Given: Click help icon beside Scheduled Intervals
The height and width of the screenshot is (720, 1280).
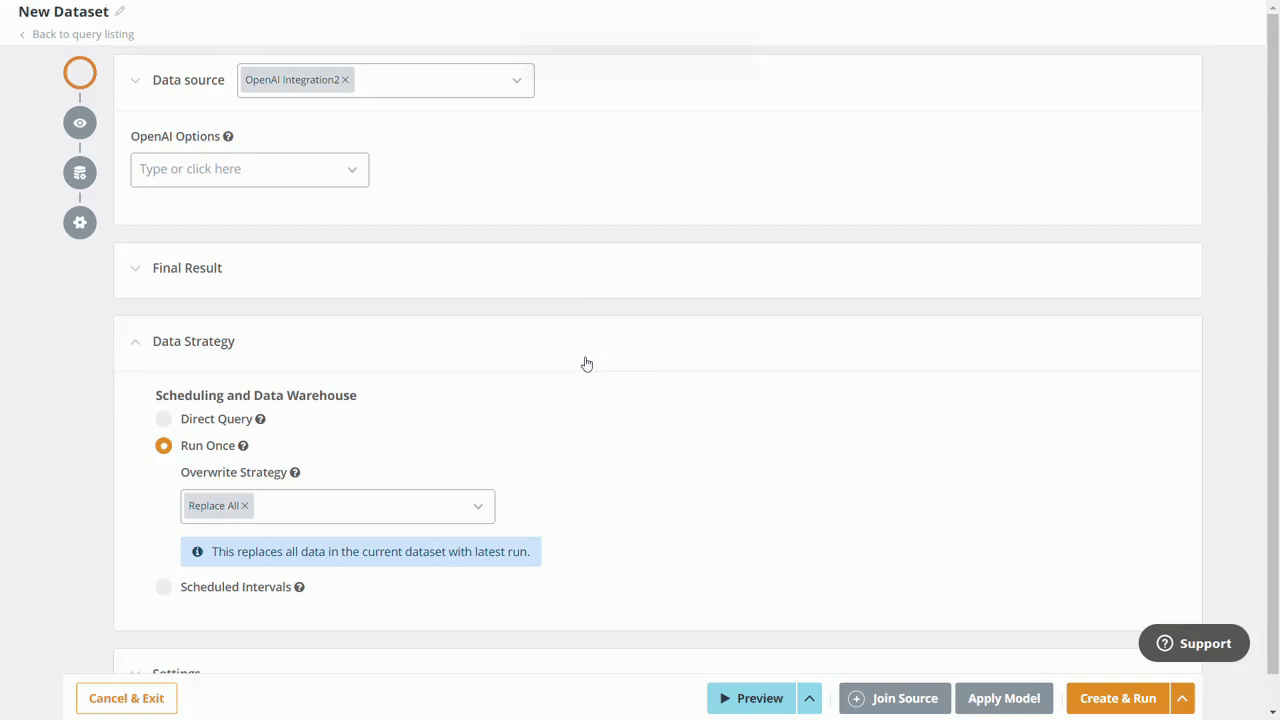Looking at the screenshot, I should pyautogui.click(x=299, y=588).
